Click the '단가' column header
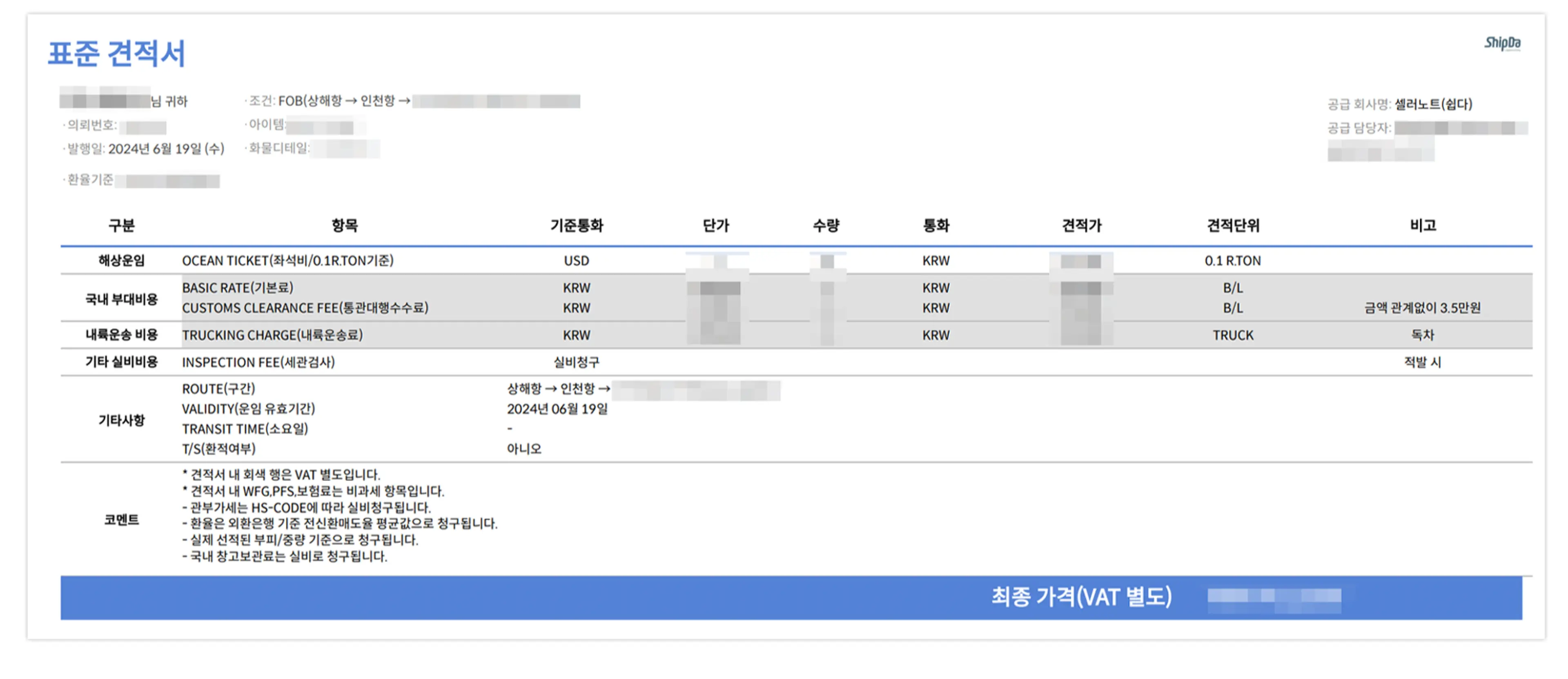The height and width of the screenshot is (679, 1568). click(x=716, y=226)
